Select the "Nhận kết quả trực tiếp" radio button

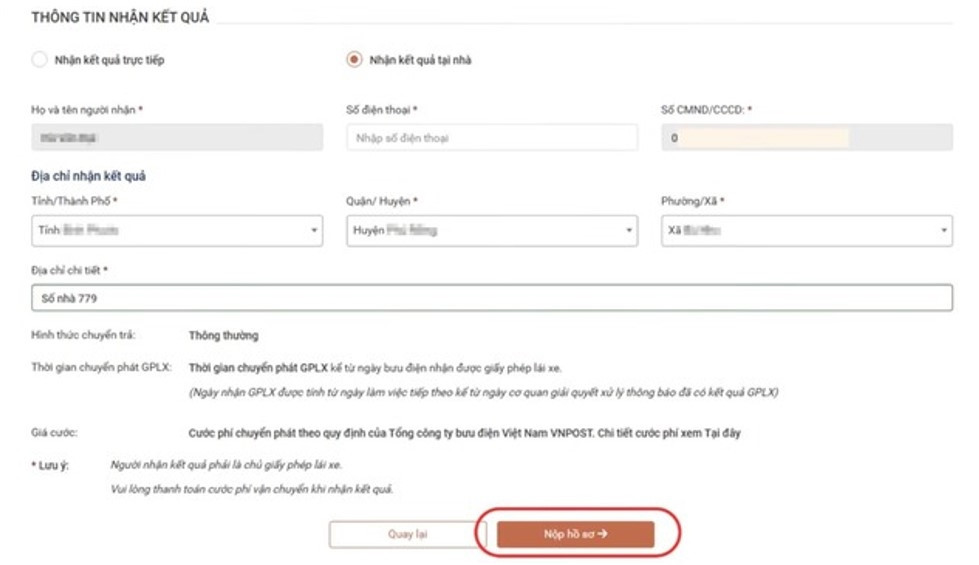[x=40, y=60]
